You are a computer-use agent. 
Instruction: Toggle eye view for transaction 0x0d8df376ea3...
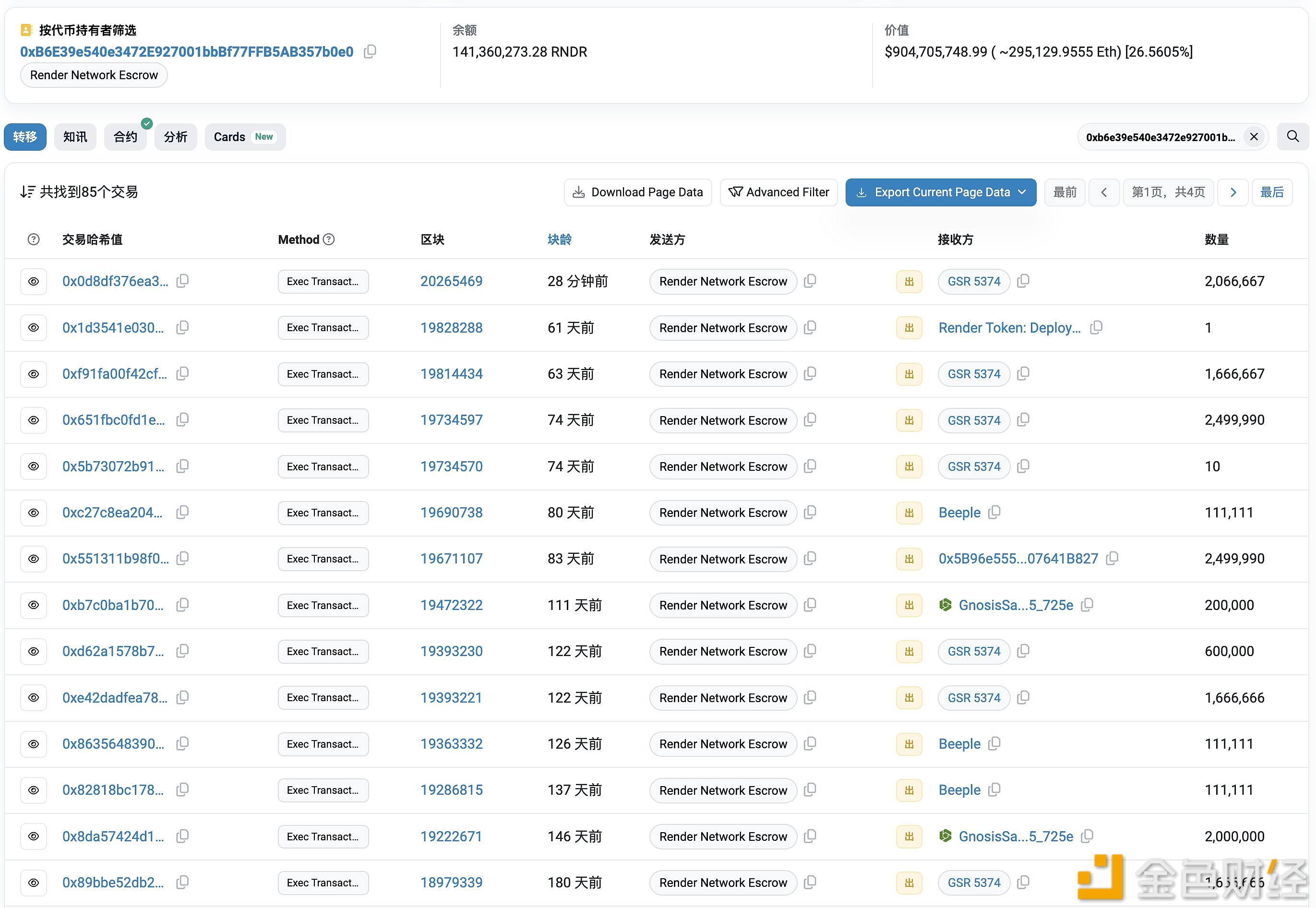coord(34,282)
